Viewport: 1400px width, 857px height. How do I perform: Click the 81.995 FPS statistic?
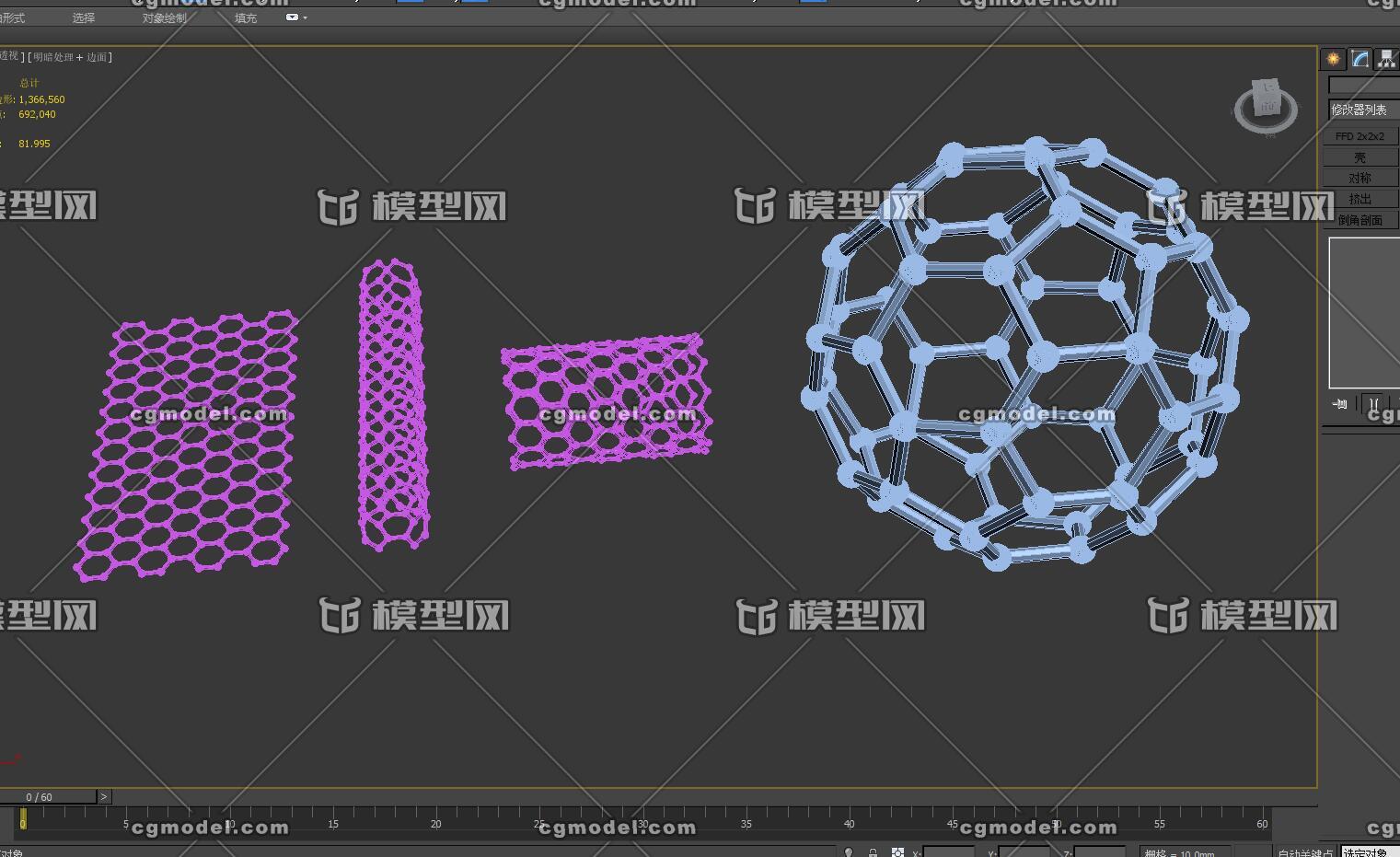[x=34, y=144]
